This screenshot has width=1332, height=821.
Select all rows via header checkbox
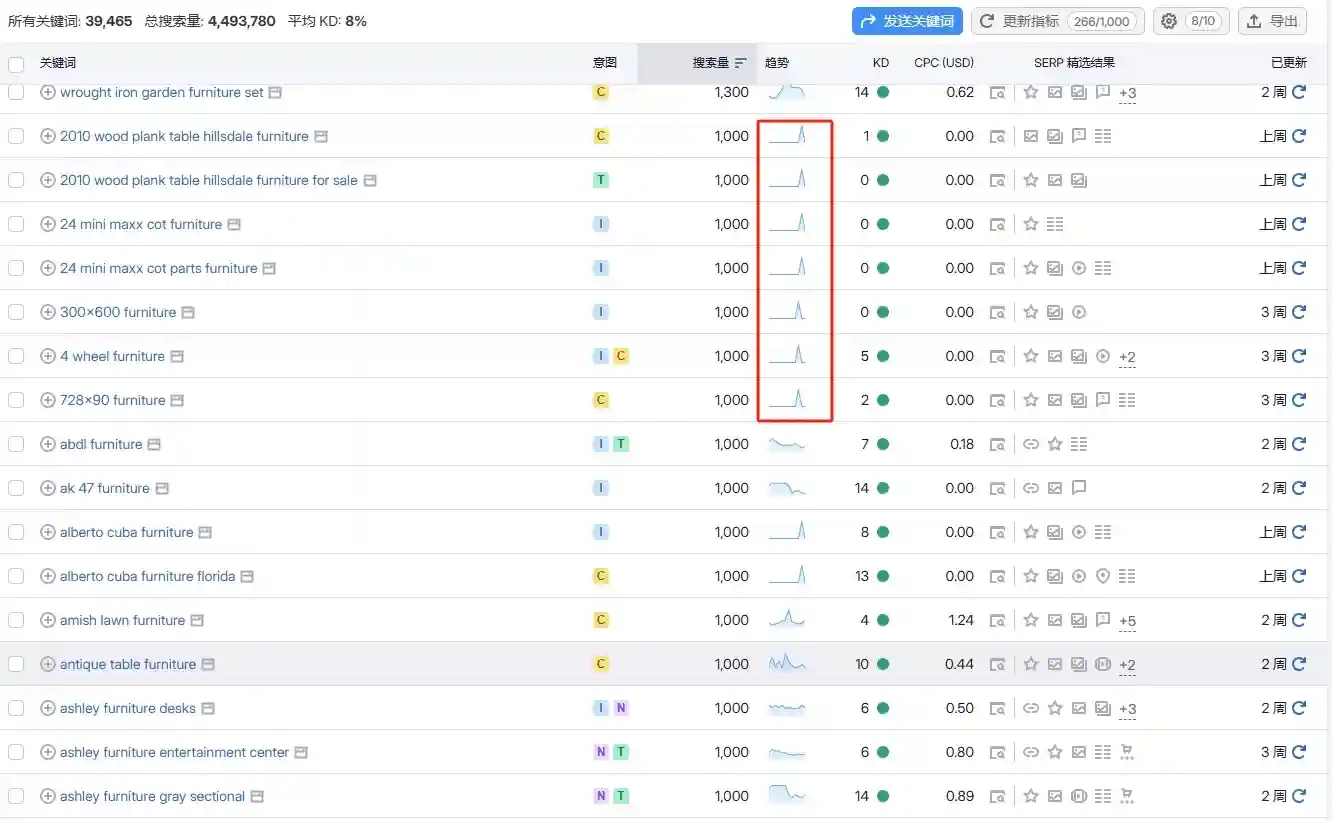point(16,64)
